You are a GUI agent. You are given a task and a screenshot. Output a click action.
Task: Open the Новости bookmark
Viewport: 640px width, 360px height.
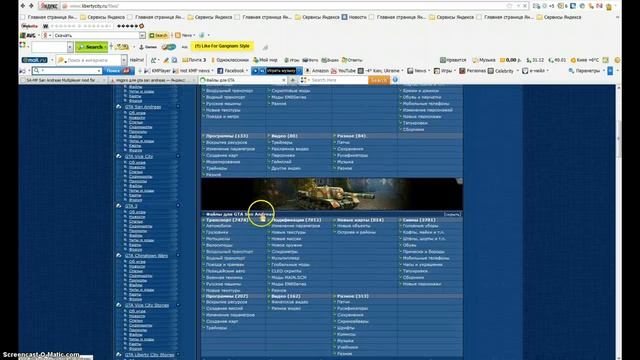tap(354, 17)
